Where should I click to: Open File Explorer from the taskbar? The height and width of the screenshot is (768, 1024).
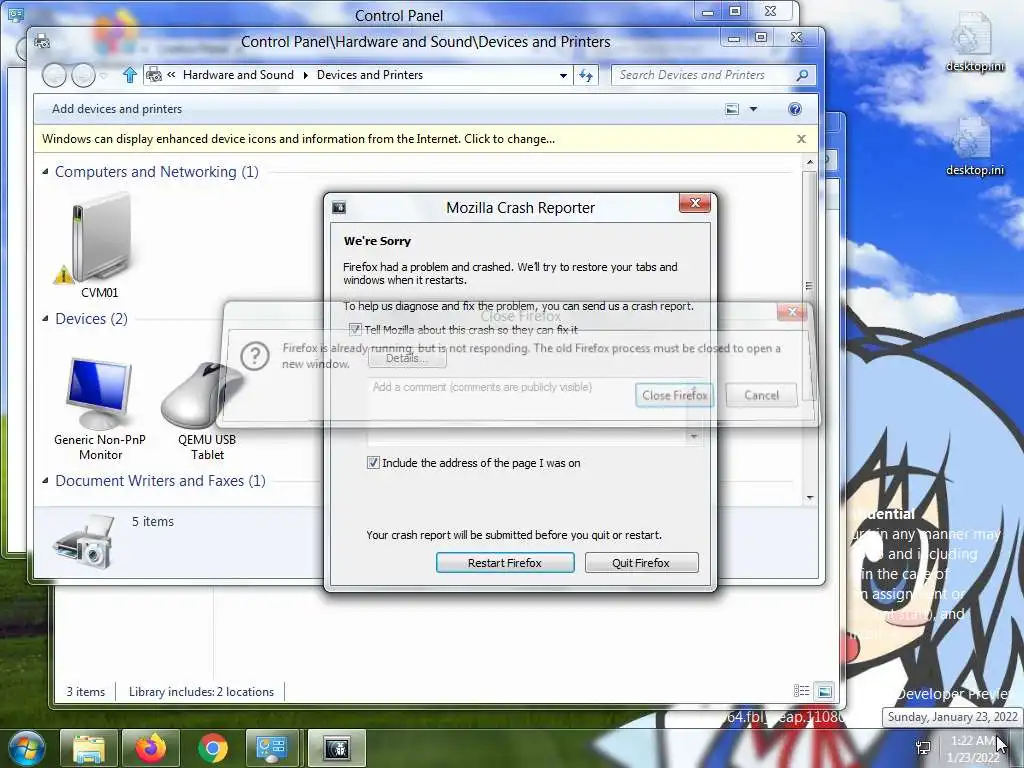(89, 748)
